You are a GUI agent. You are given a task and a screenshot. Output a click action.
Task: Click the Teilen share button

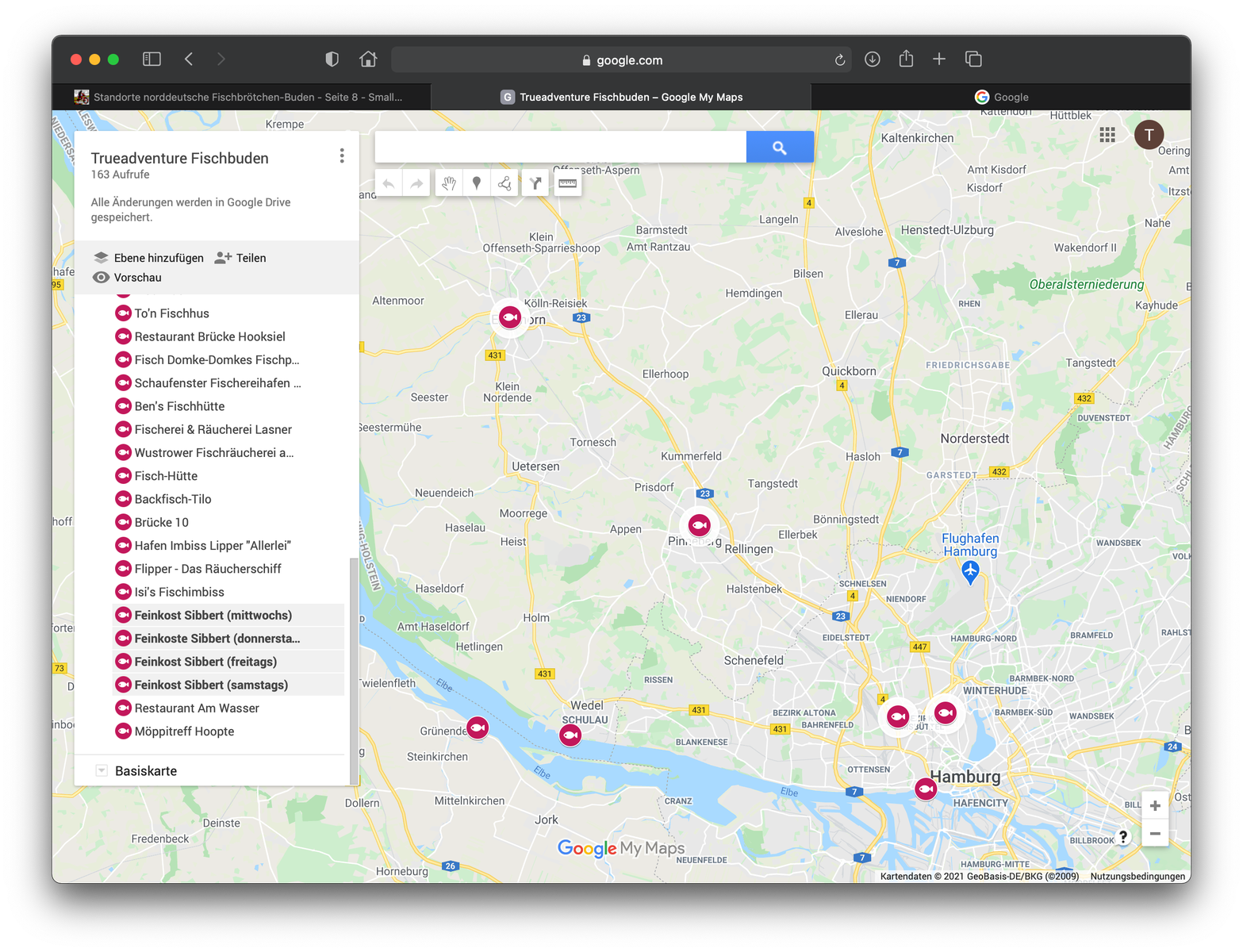point(241,258)
